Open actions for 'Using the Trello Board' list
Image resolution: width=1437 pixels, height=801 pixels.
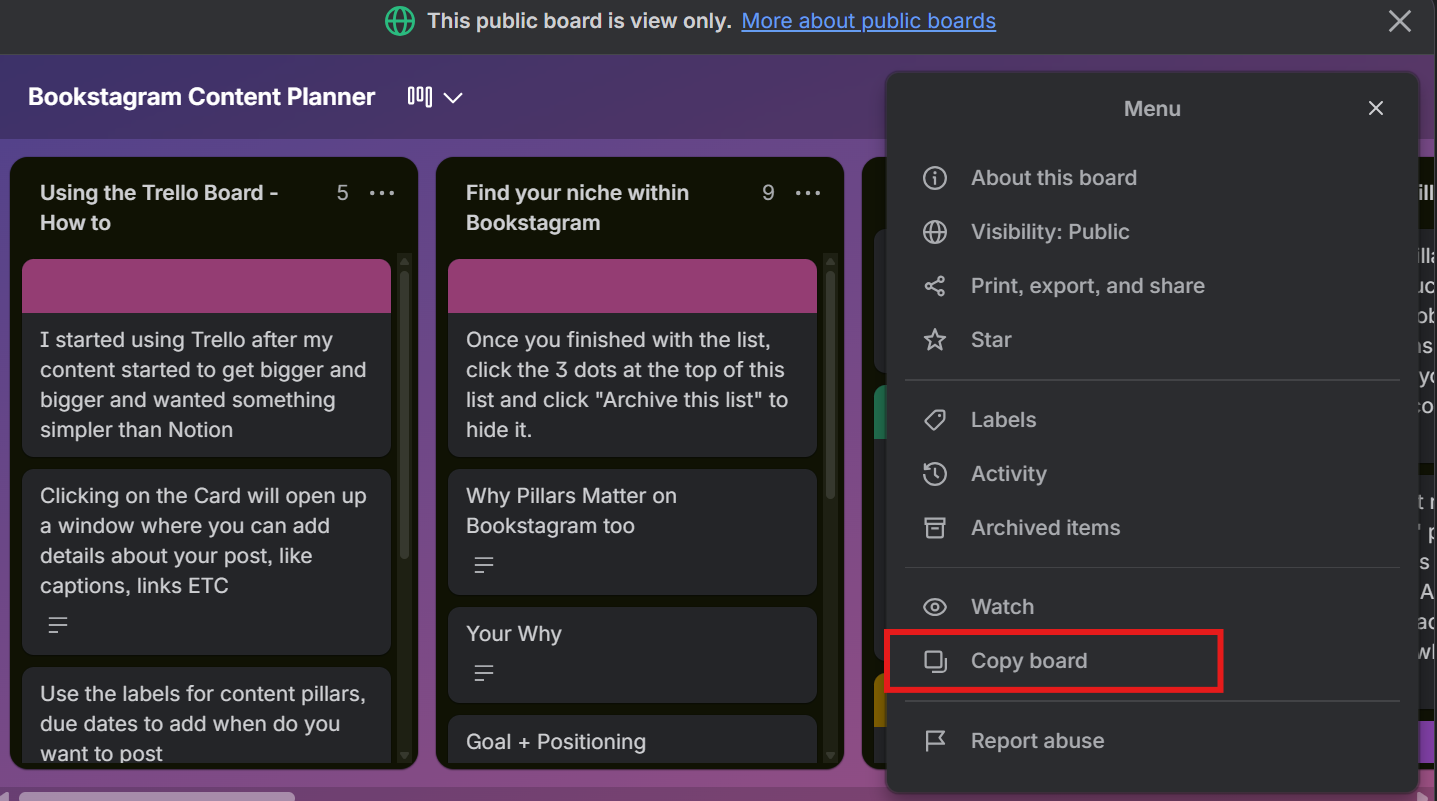(382, 193)
